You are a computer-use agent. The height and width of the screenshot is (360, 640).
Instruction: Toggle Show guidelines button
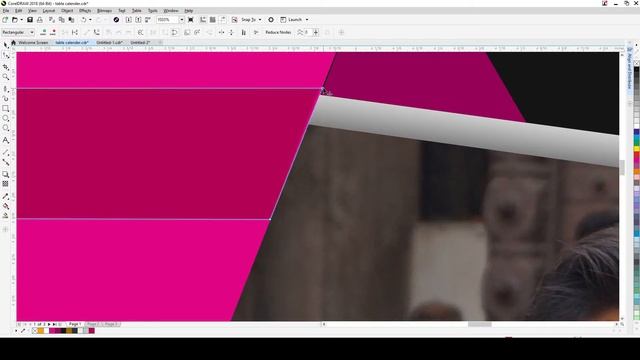[x=223, y=20]
